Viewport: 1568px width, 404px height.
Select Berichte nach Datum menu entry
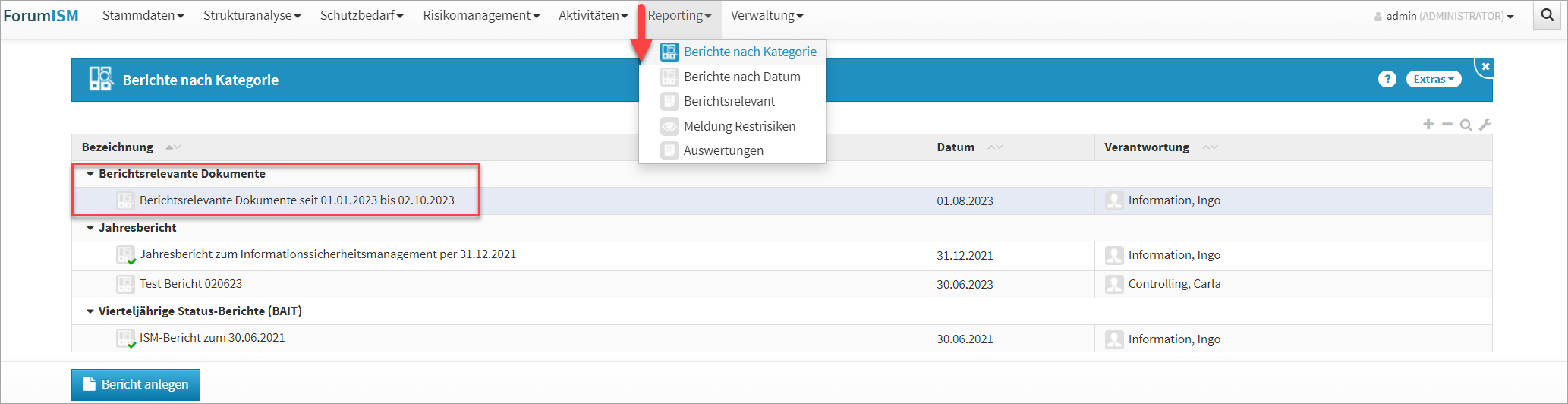[x=741, y=77]
